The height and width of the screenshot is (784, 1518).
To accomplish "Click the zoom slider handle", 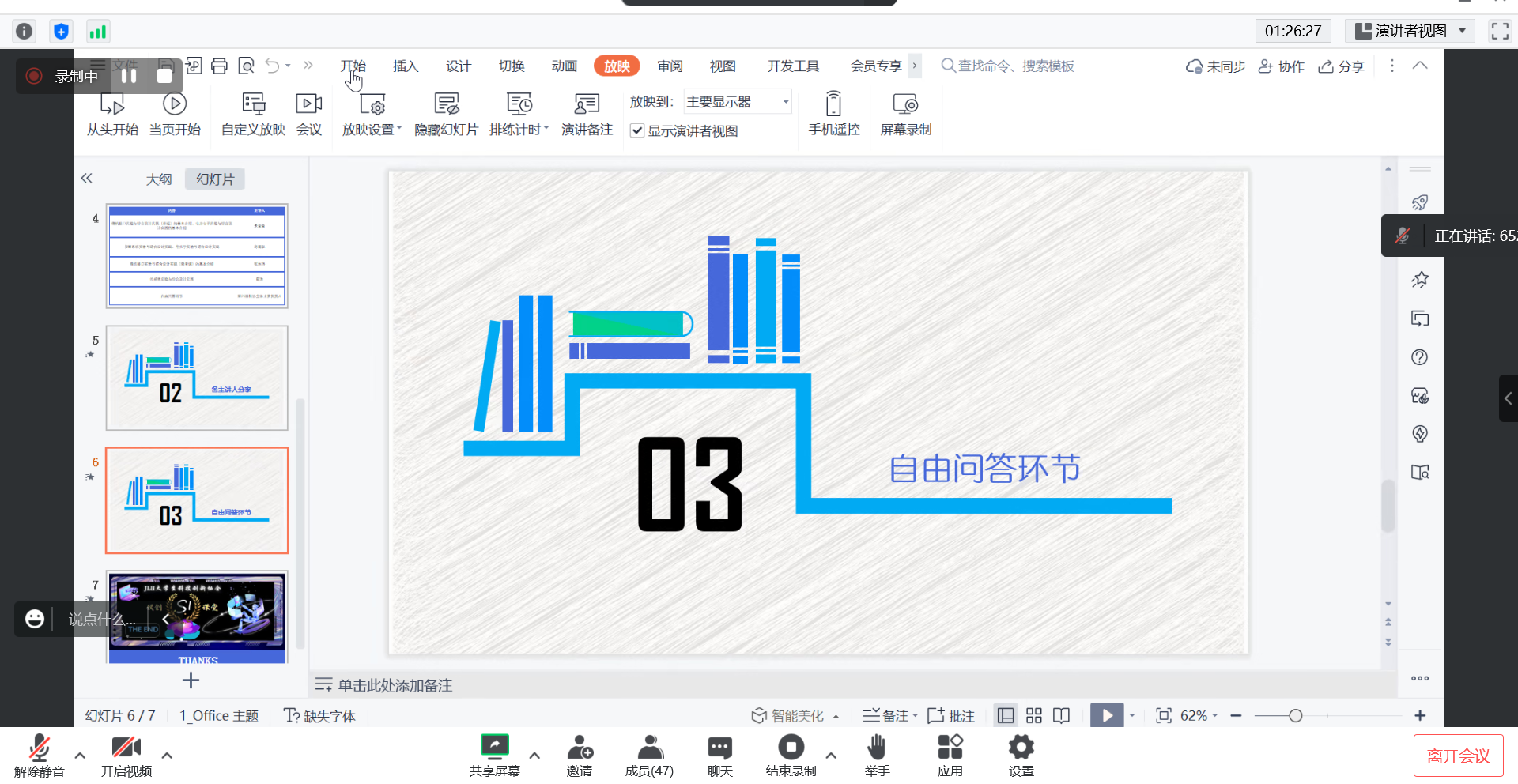I will coord(1295,716).
